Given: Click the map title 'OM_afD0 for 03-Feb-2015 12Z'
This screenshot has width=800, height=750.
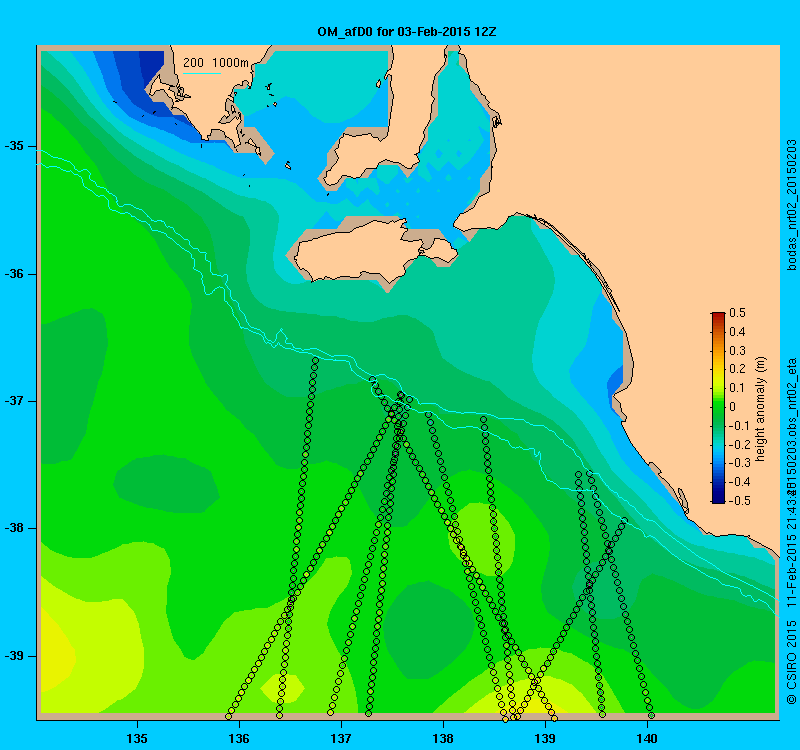Looking at the screenshot, I should (407, 32).
